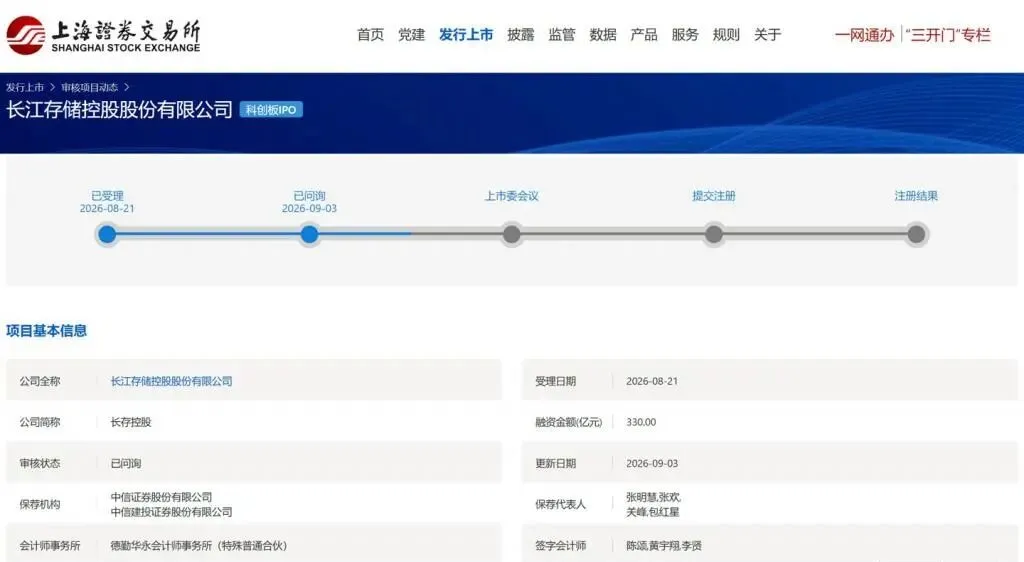This screenshot has width=1024, height=562.
Task: Click sponsor 中信证券股份有限公司
Action: 161,497
